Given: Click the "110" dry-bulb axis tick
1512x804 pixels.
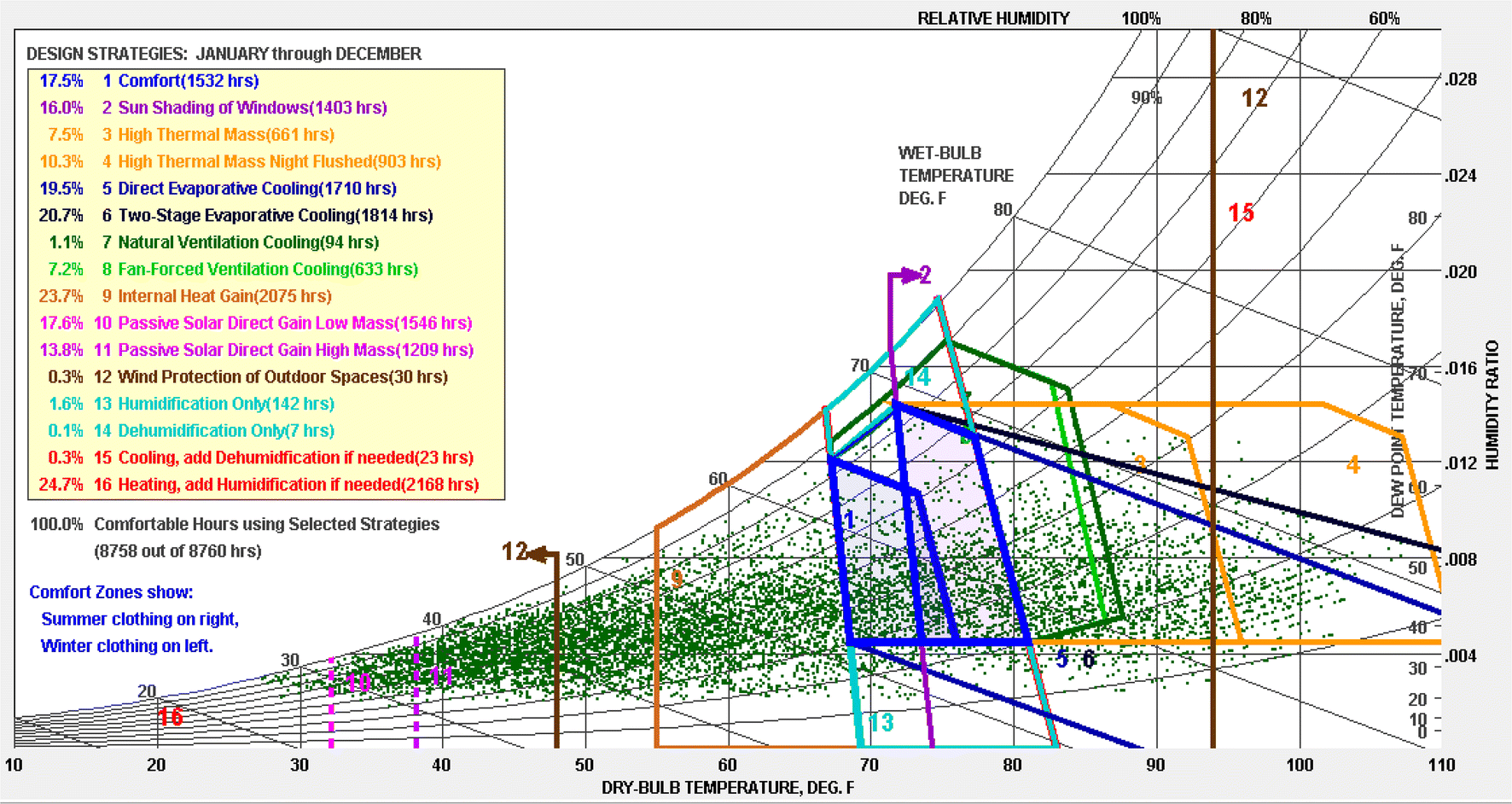Looking at the screenshot, I should coord(1441,766).
